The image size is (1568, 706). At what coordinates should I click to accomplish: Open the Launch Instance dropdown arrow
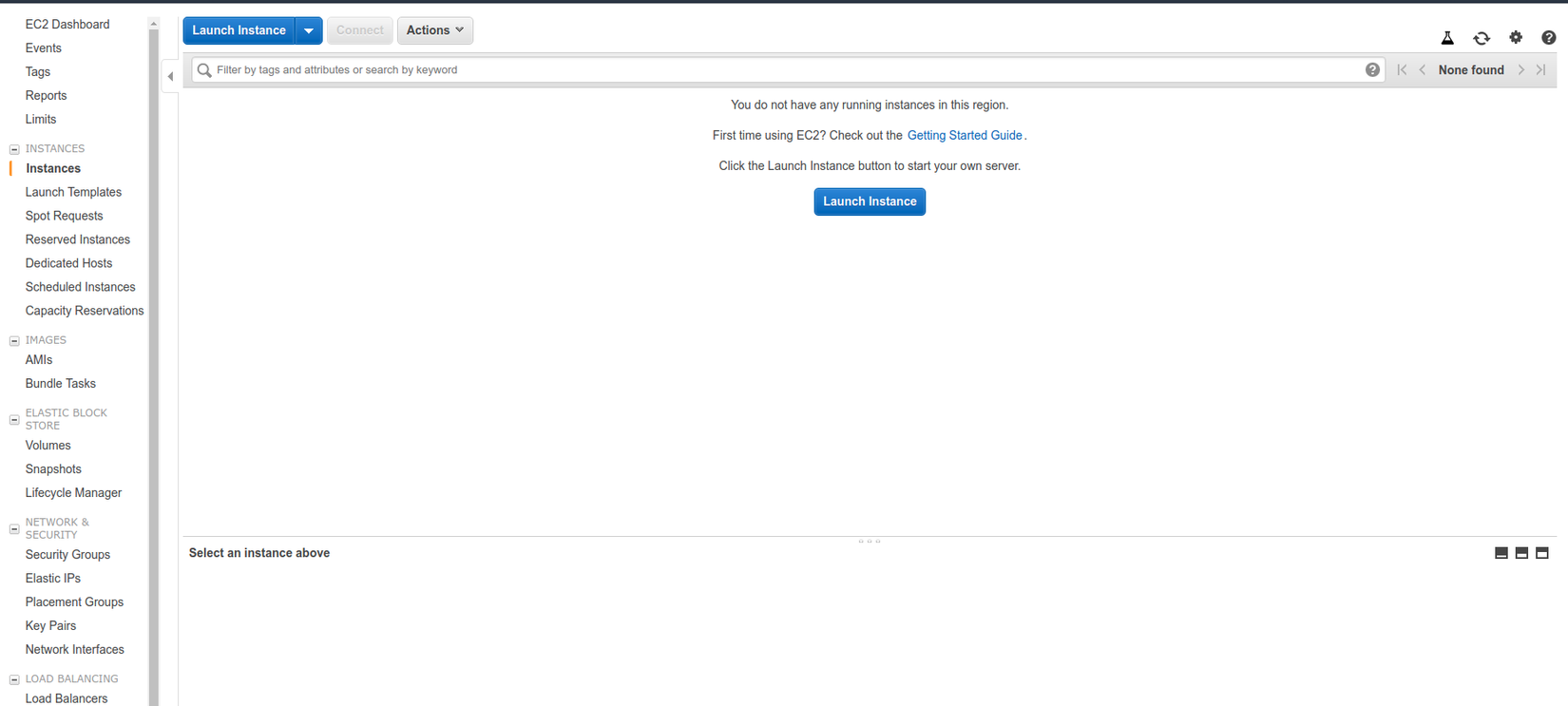309,30
